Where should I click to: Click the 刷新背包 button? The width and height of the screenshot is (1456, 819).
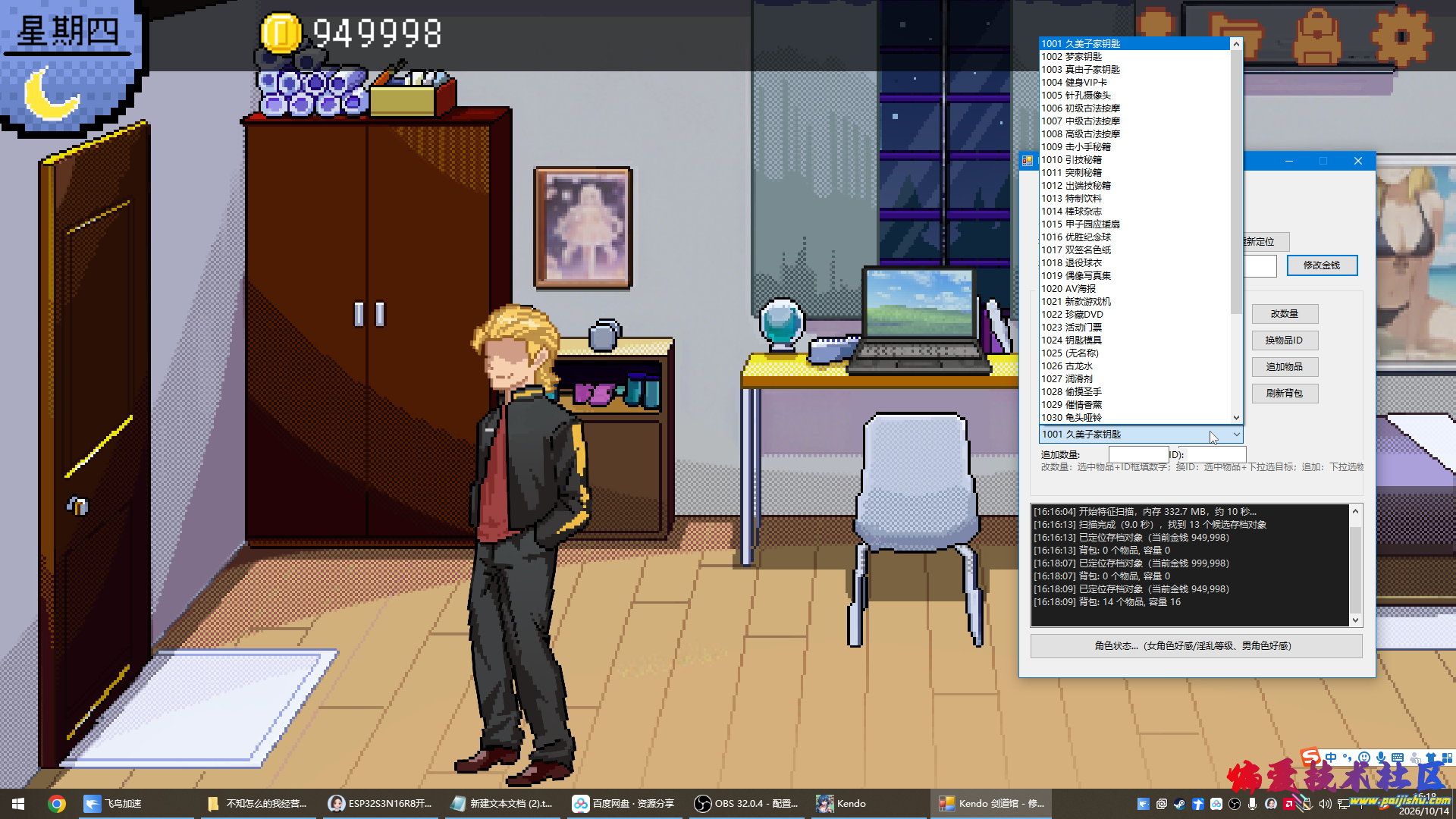pyautogui.click(x=1285, y=394)
